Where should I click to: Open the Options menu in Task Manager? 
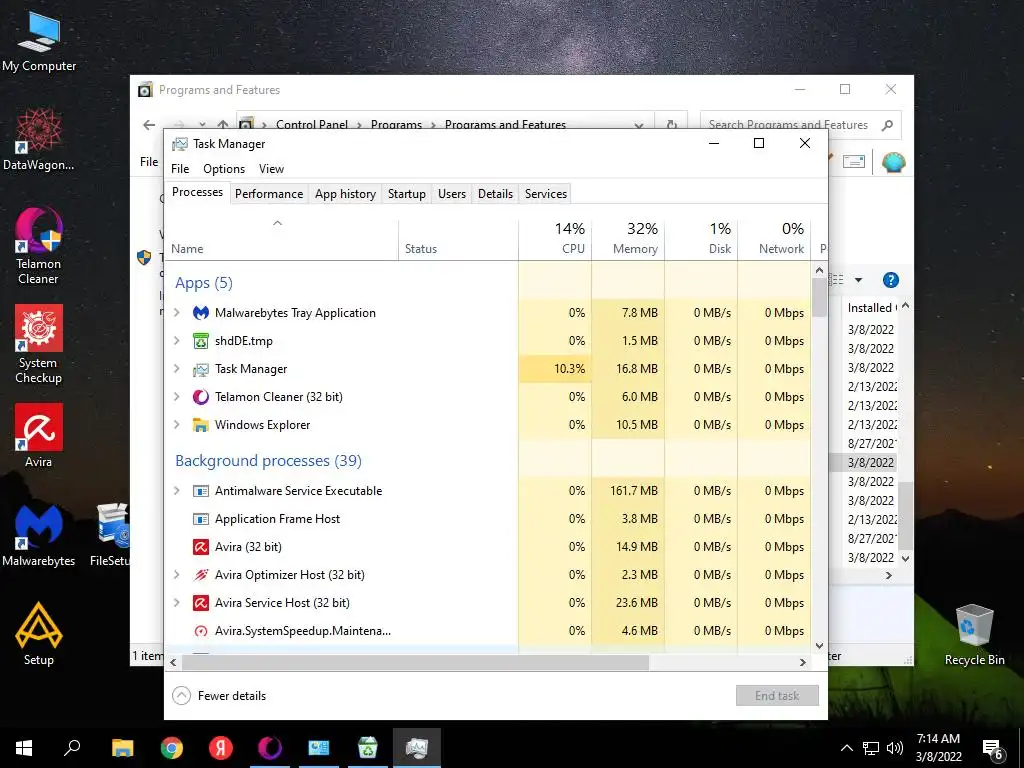pyautogui.click(x=224, y=168)
